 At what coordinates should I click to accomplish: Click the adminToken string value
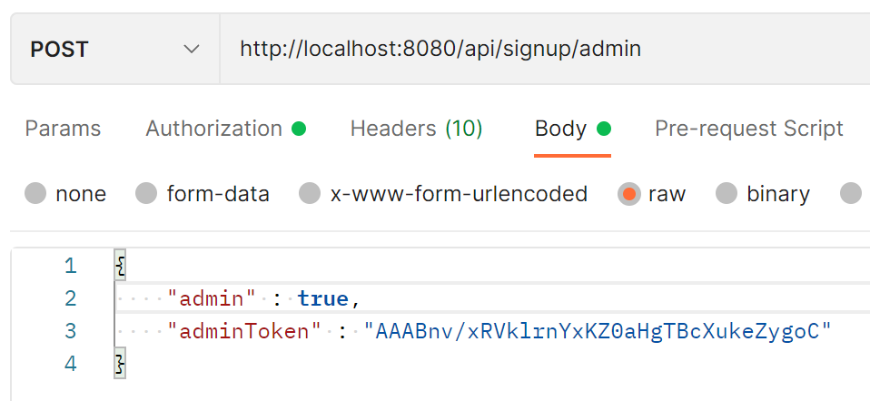(x=598, y=331)
